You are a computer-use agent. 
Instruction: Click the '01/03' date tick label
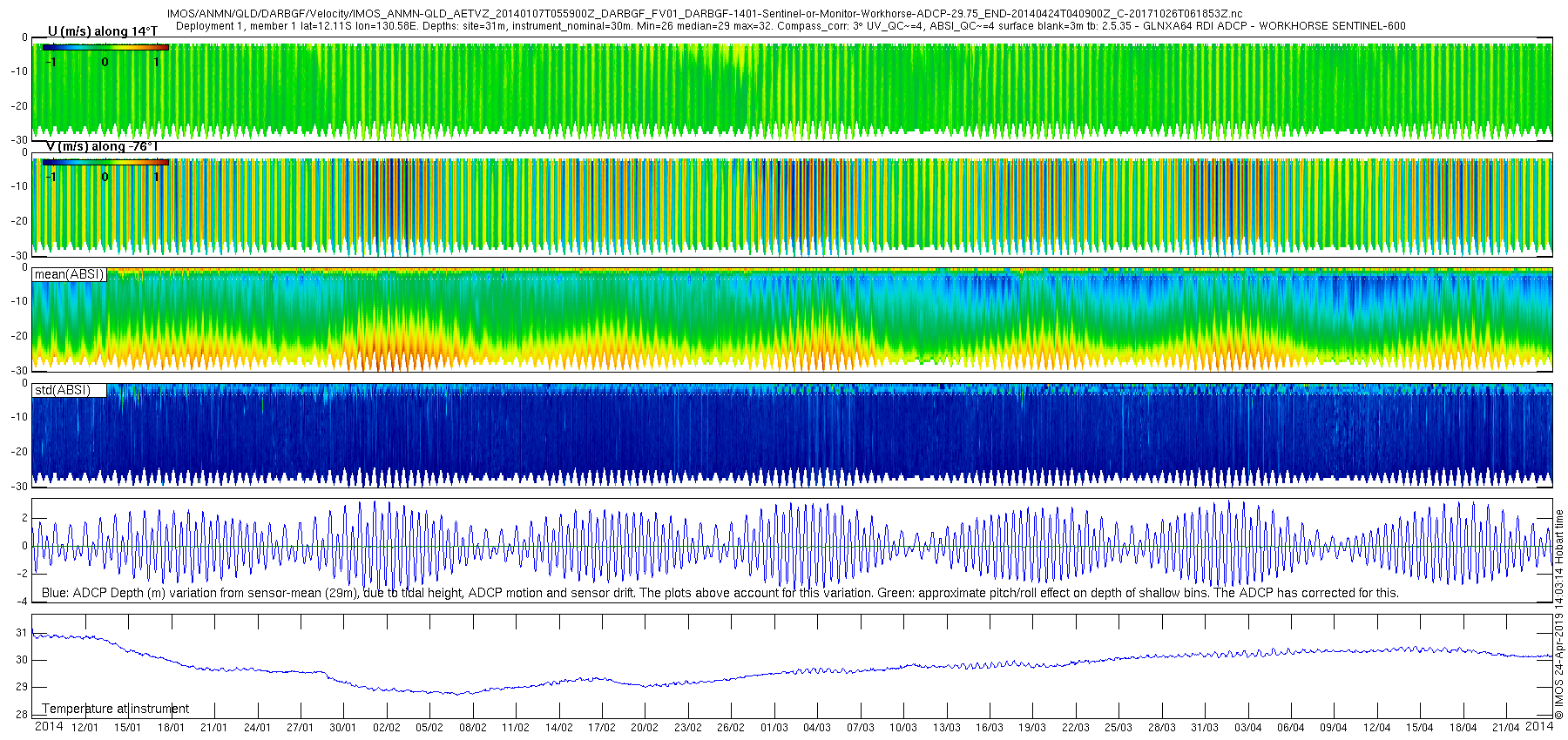click(x=774, y=728)
